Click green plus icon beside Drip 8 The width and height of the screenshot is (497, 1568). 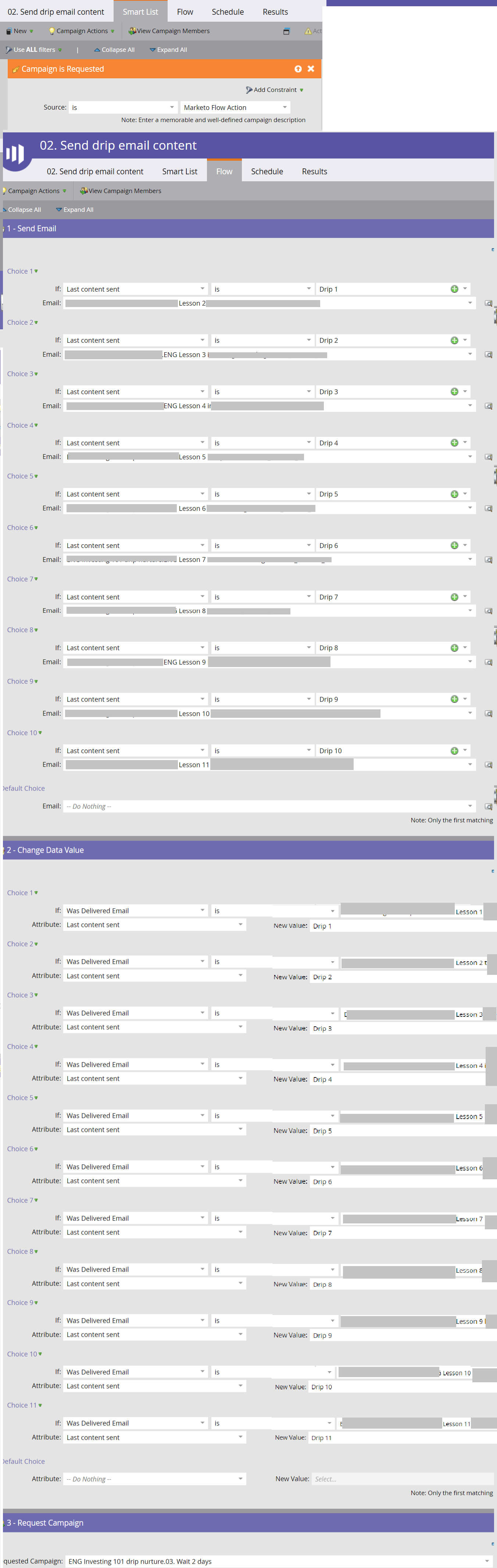coord(454,648)
